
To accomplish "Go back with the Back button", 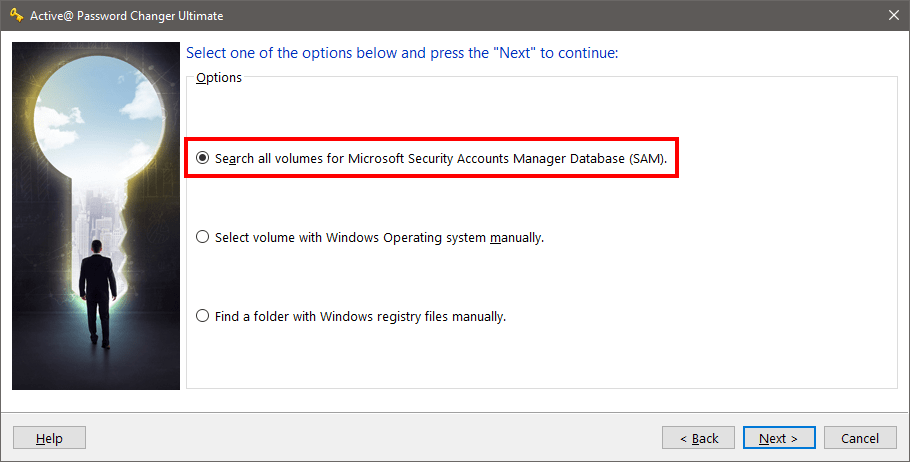I will coord(698,438).
